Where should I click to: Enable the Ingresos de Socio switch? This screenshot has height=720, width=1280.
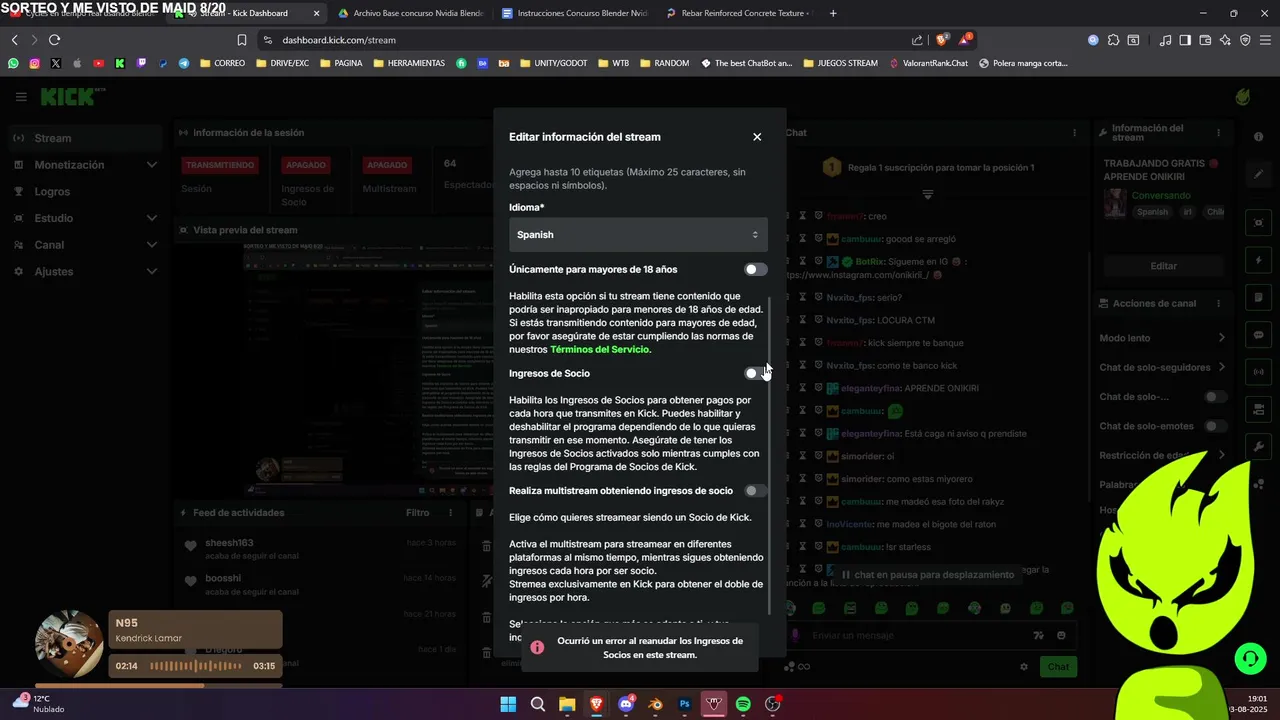point(756,373)
